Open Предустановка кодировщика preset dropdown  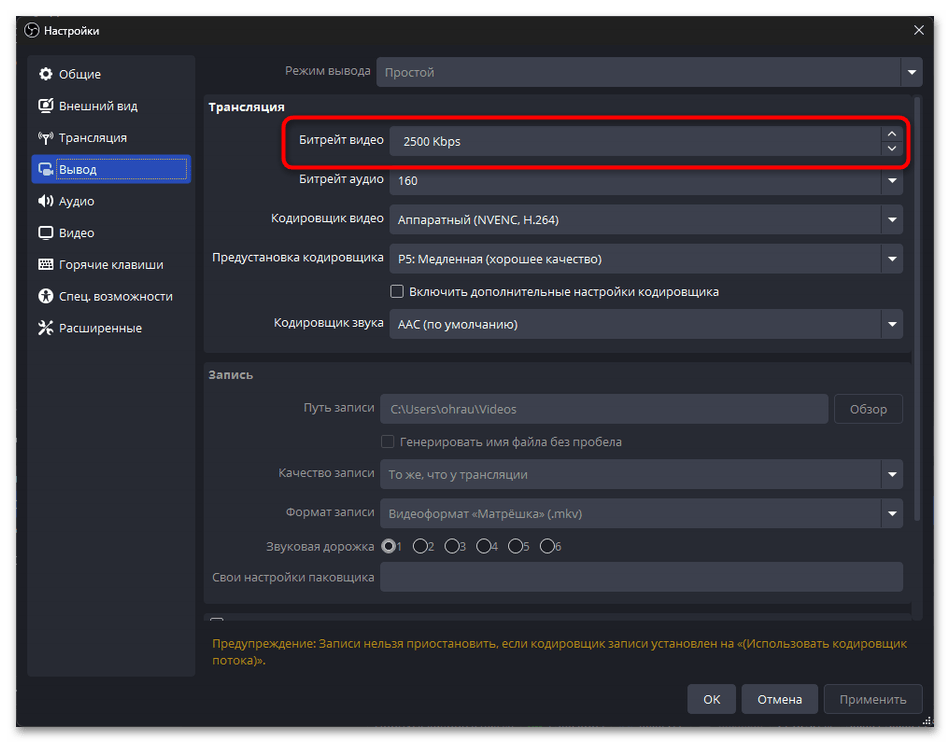891,259
